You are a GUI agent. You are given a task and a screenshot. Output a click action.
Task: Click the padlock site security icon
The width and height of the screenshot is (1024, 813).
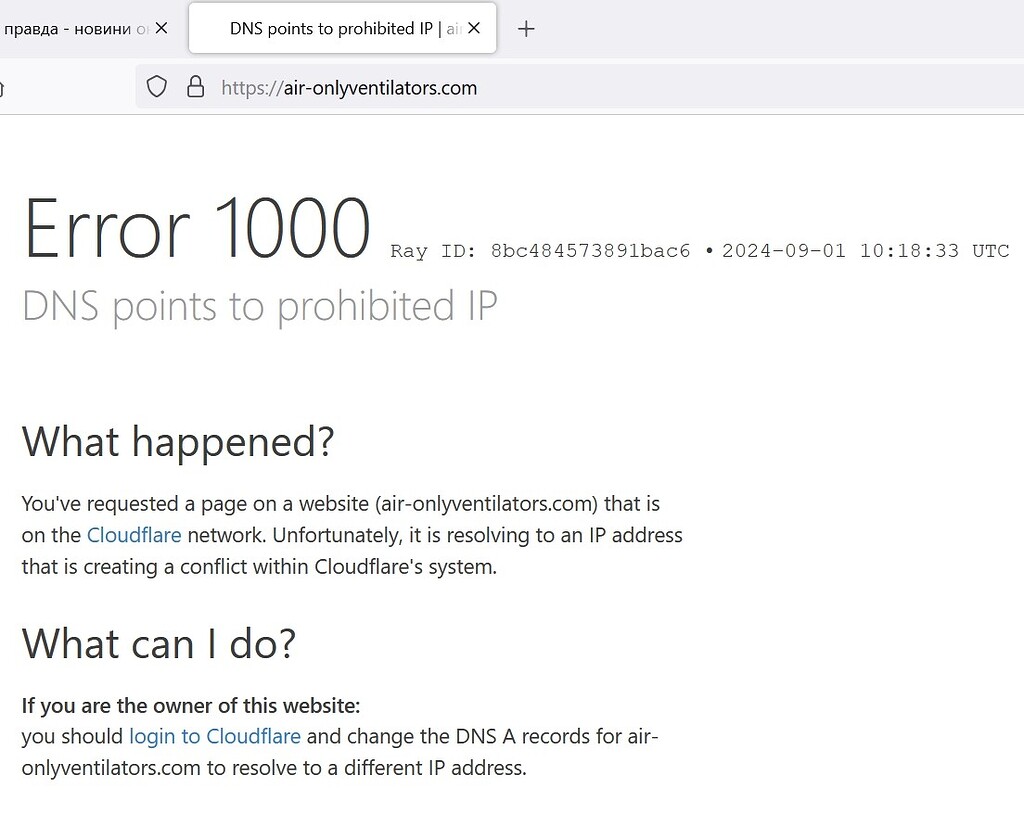[195, 87]
